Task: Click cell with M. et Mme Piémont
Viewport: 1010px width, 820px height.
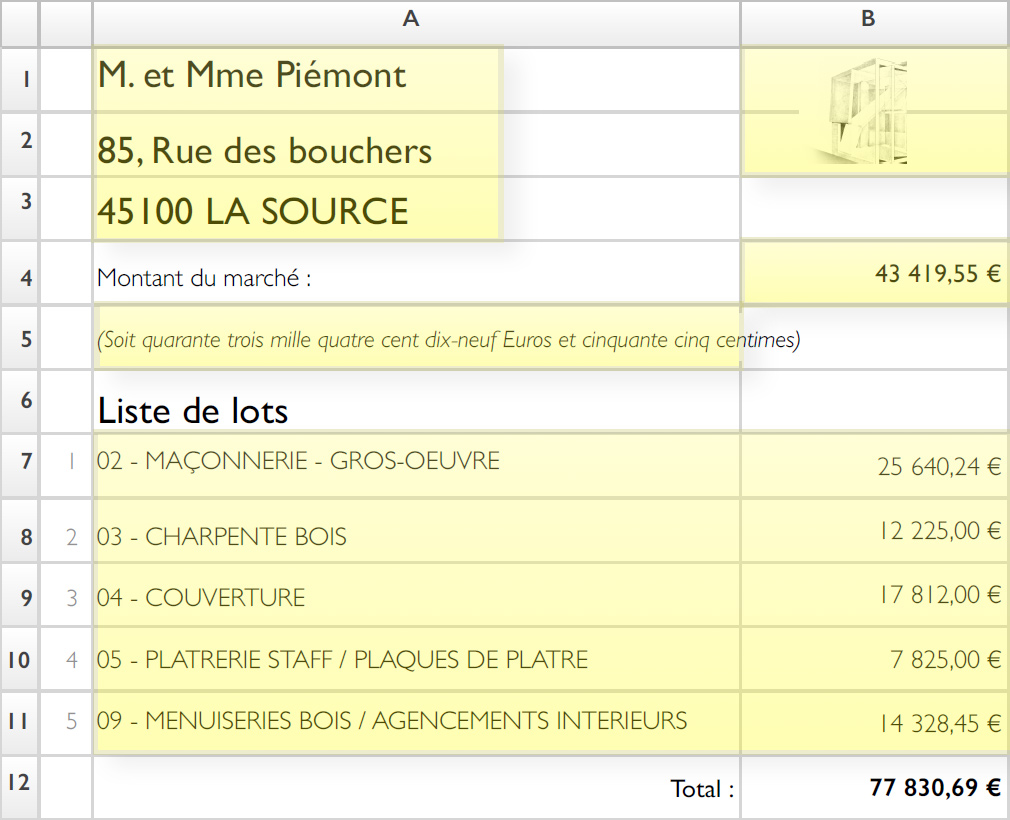Action: (252, 76)
